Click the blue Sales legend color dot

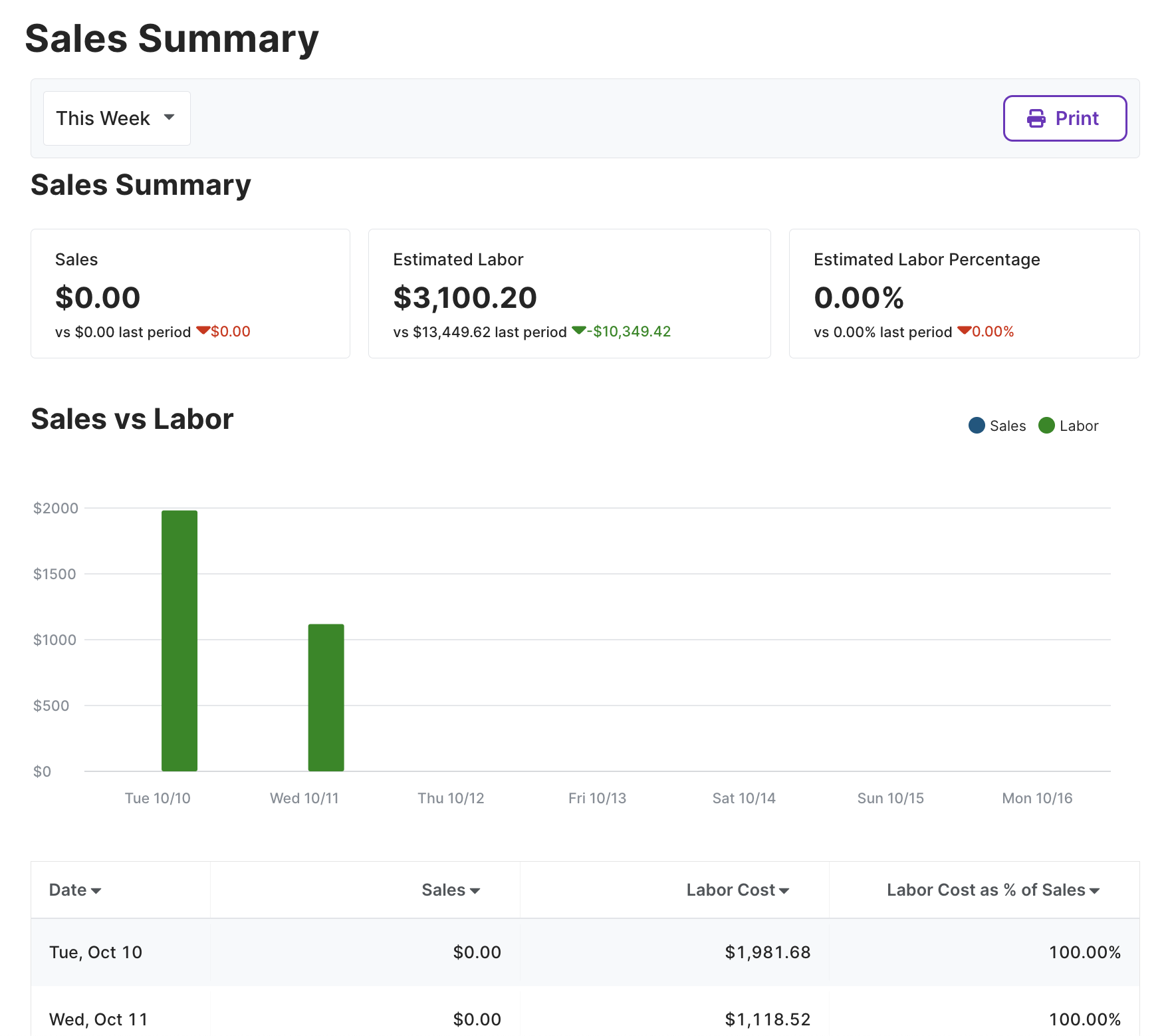tap(977, 426)
